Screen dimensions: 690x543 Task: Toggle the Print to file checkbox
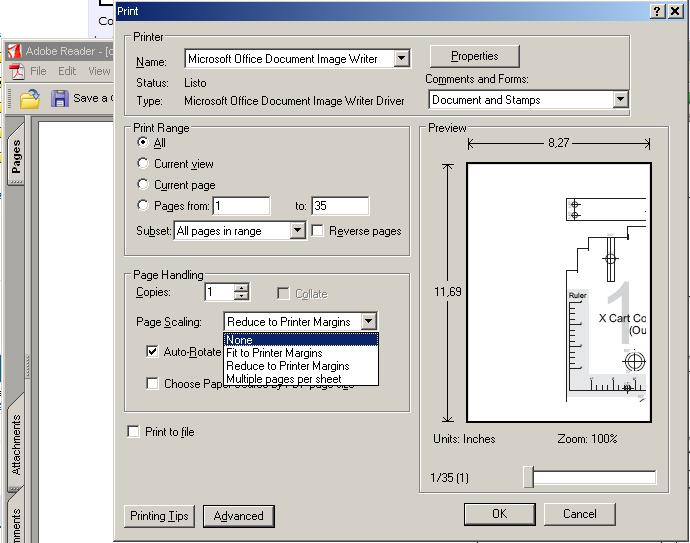click(133, 432)
